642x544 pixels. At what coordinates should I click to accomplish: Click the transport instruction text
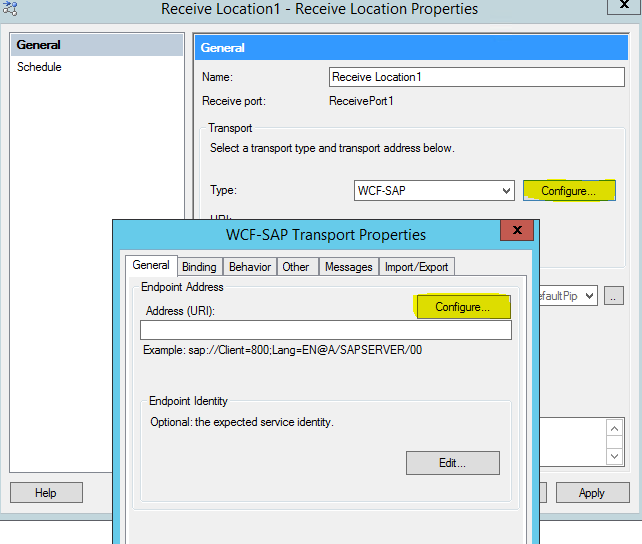coord(332,148)
